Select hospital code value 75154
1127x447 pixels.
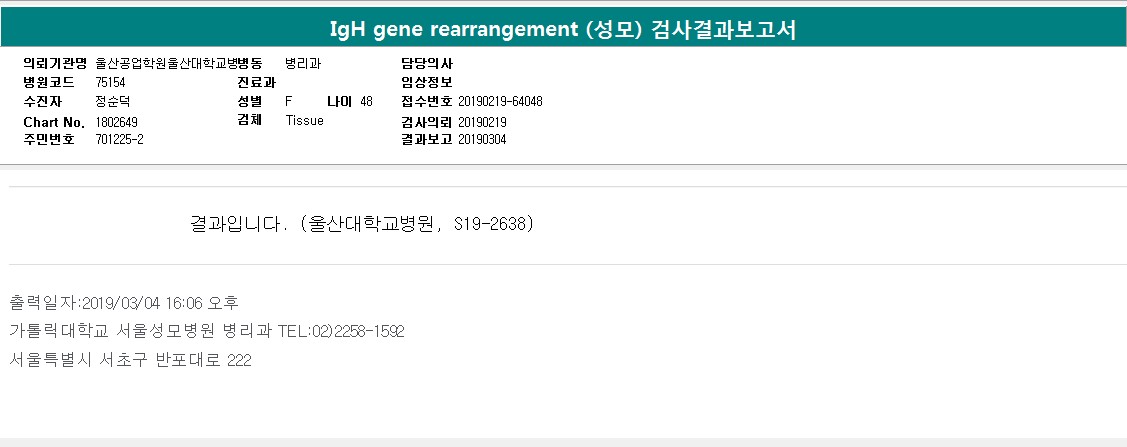tap(110, 82)
